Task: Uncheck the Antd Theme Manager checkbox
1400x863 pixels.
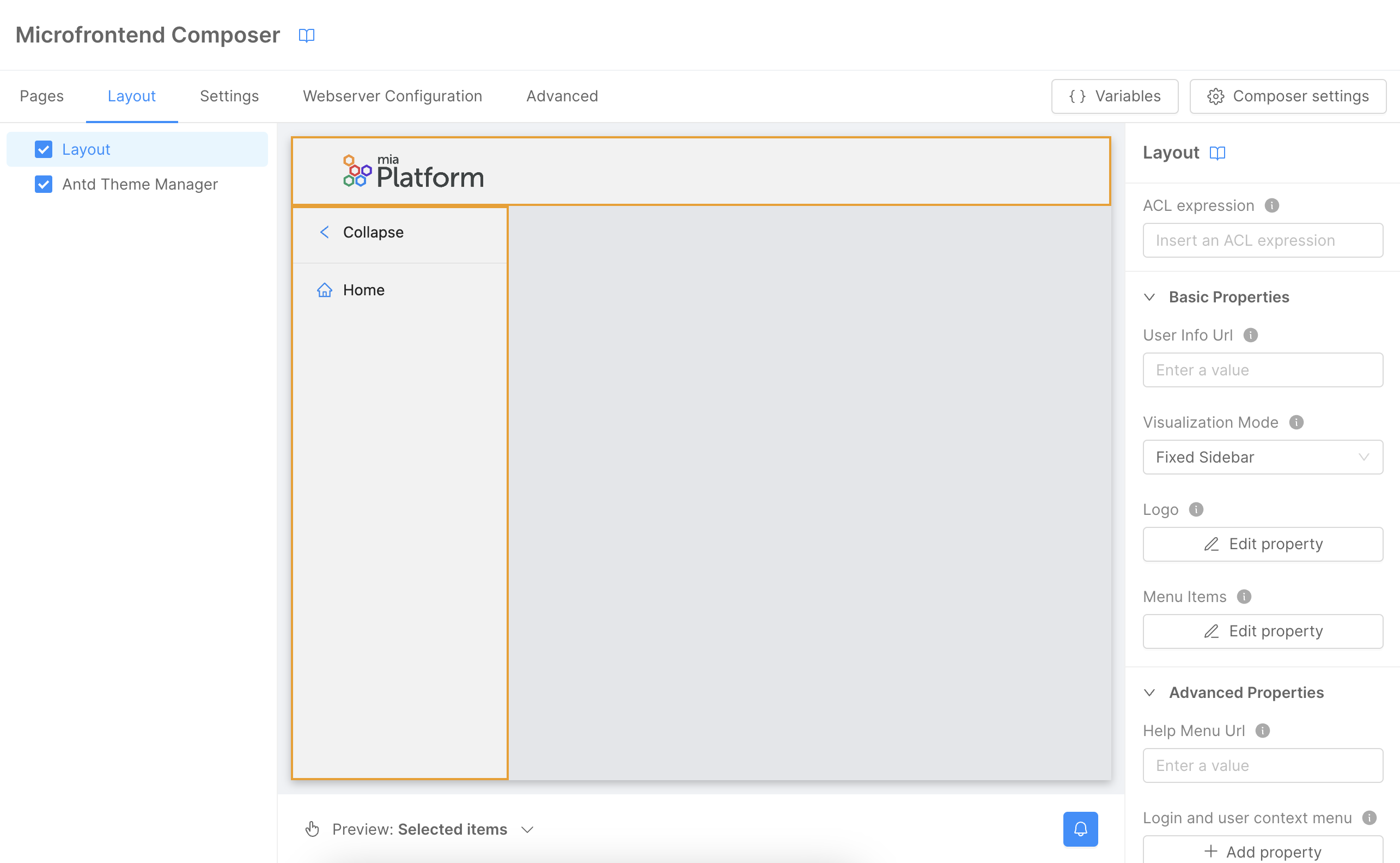Action: (x=44, y=184)
